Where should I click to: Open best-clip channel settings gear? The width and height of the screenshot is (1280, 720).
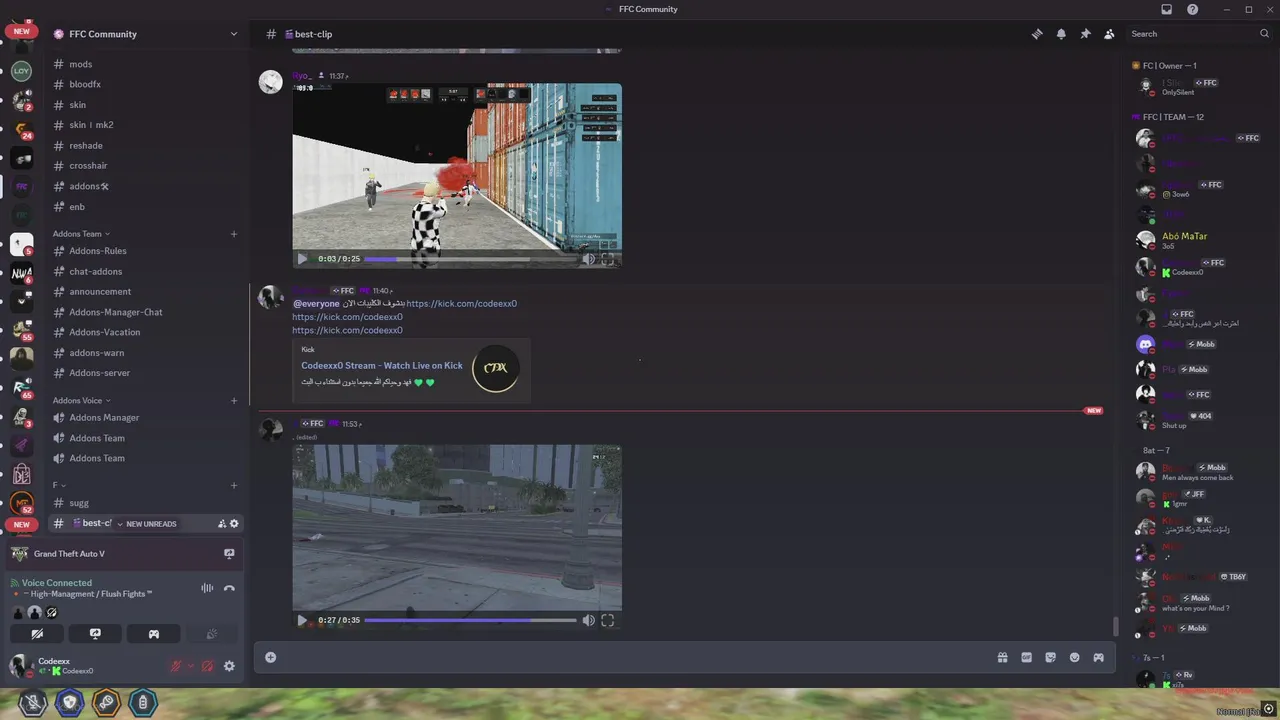[x=235, y=523]
